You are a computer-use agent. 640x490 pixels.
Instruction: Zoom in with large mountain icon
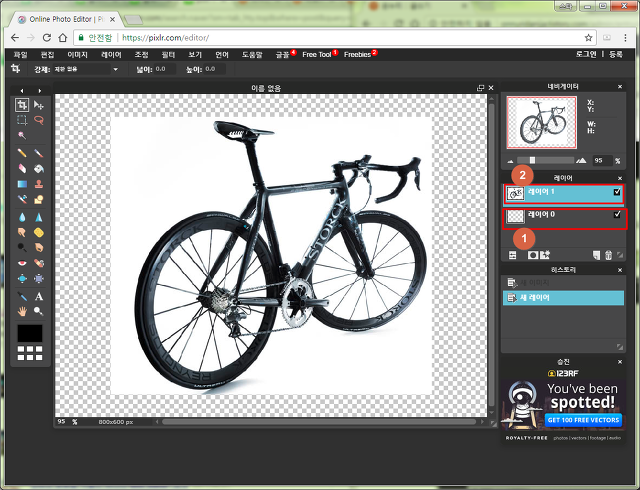[581, 160]
